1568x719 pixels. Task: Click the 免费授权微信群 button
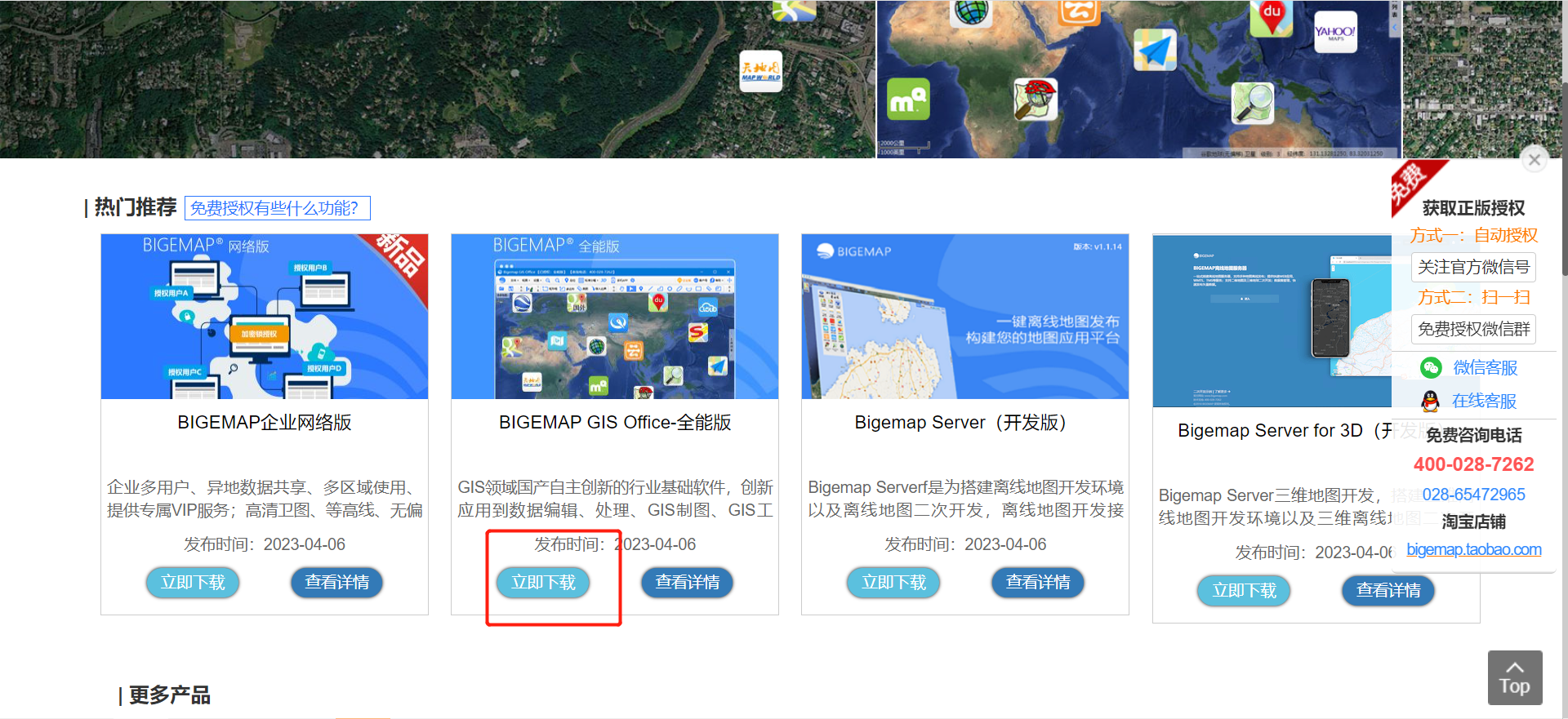click(1473, 330)
